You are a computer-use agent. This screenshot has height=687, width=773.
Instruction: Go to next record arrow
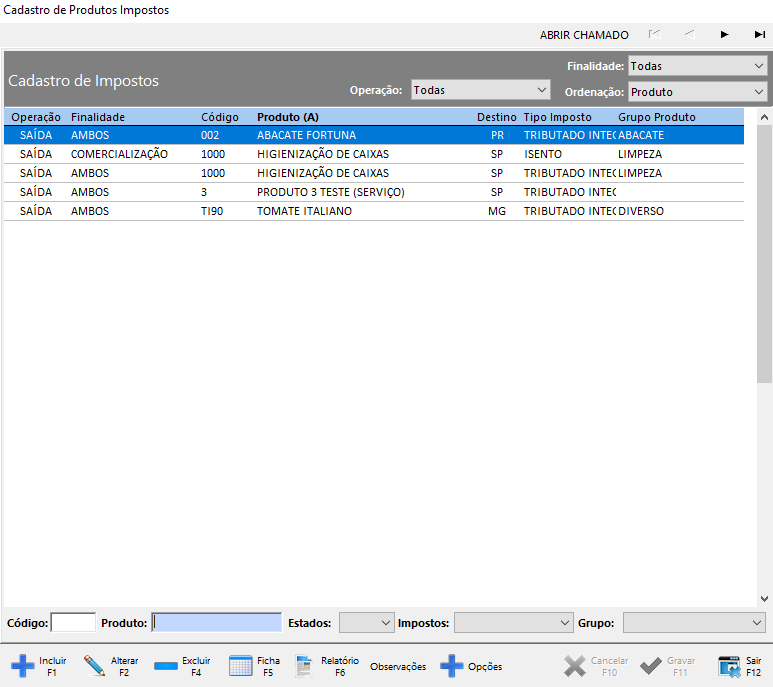725,35
